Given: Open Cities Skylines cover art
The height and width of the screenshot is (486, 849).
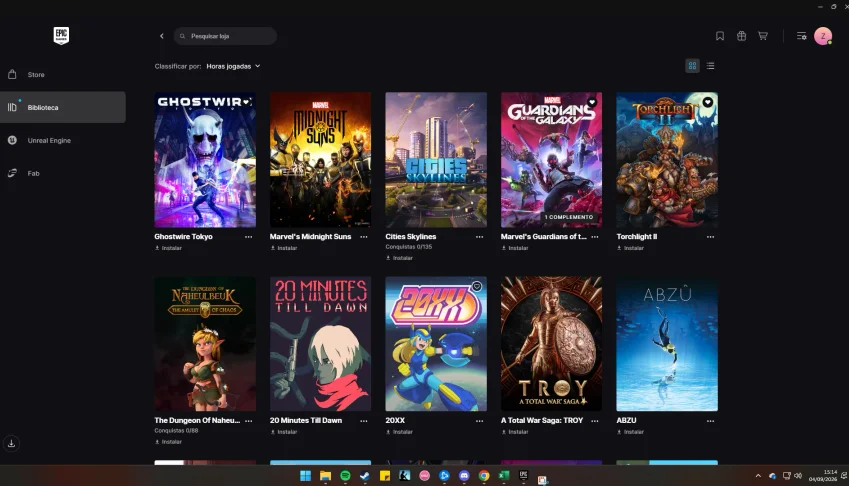Looking at the screenshot, I should (436, 160).
